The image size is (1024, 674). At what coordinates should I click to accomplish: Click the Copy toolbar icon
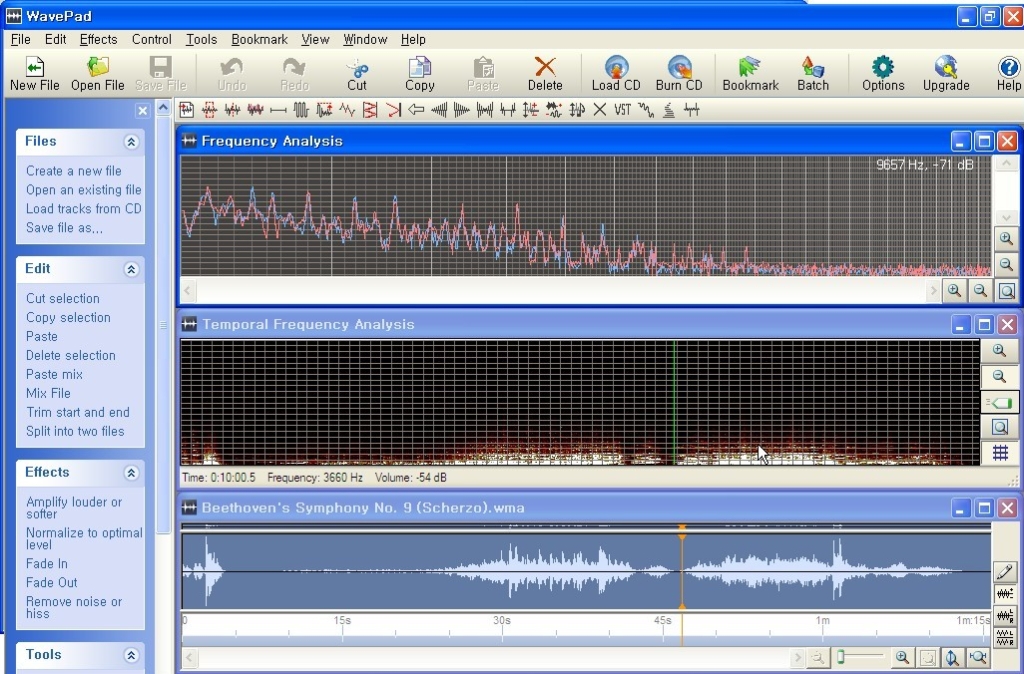pos(419,73)
